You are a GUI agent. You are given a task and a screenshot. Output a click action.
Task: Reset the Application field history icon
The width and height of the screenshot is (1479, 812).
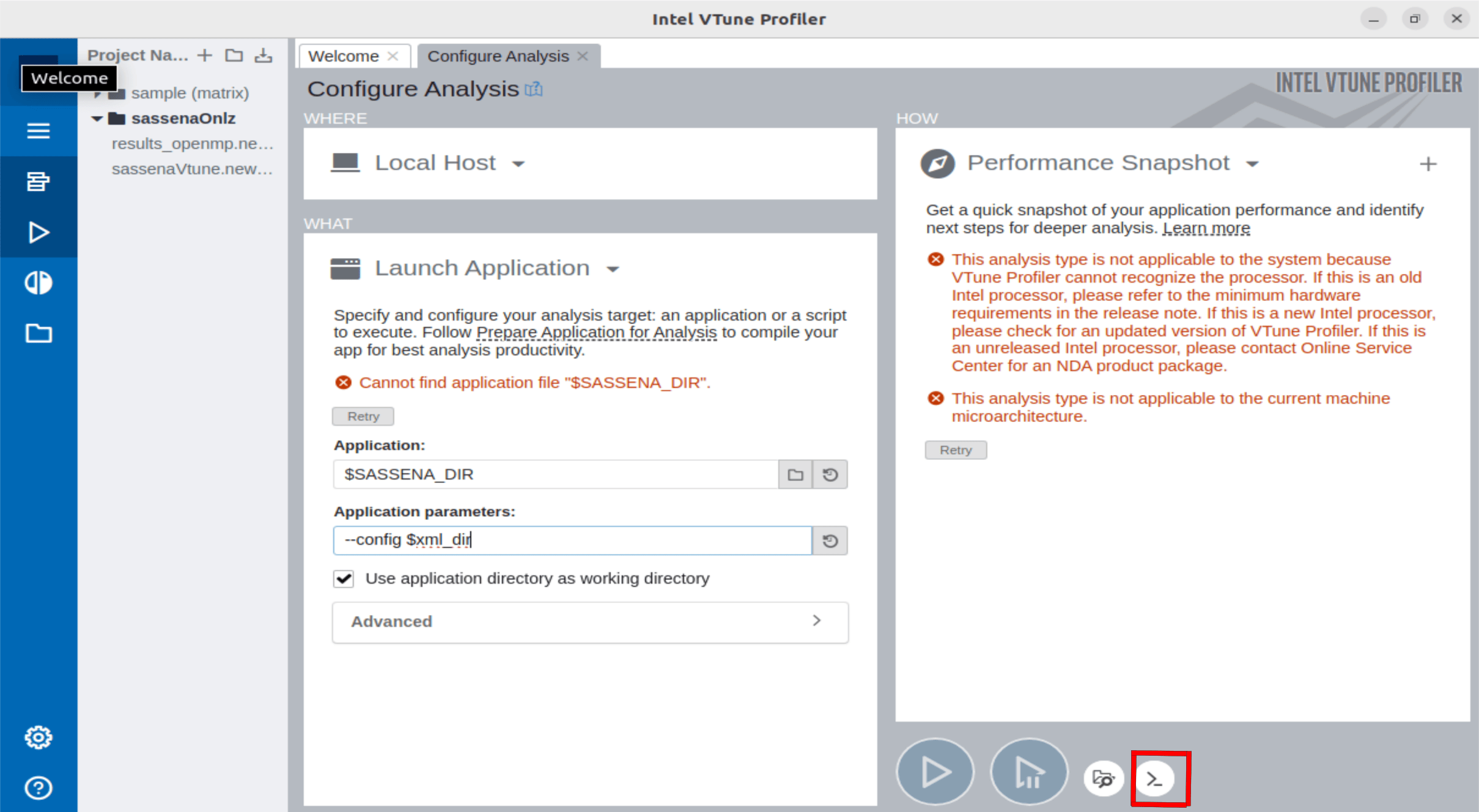click(830, 474)
